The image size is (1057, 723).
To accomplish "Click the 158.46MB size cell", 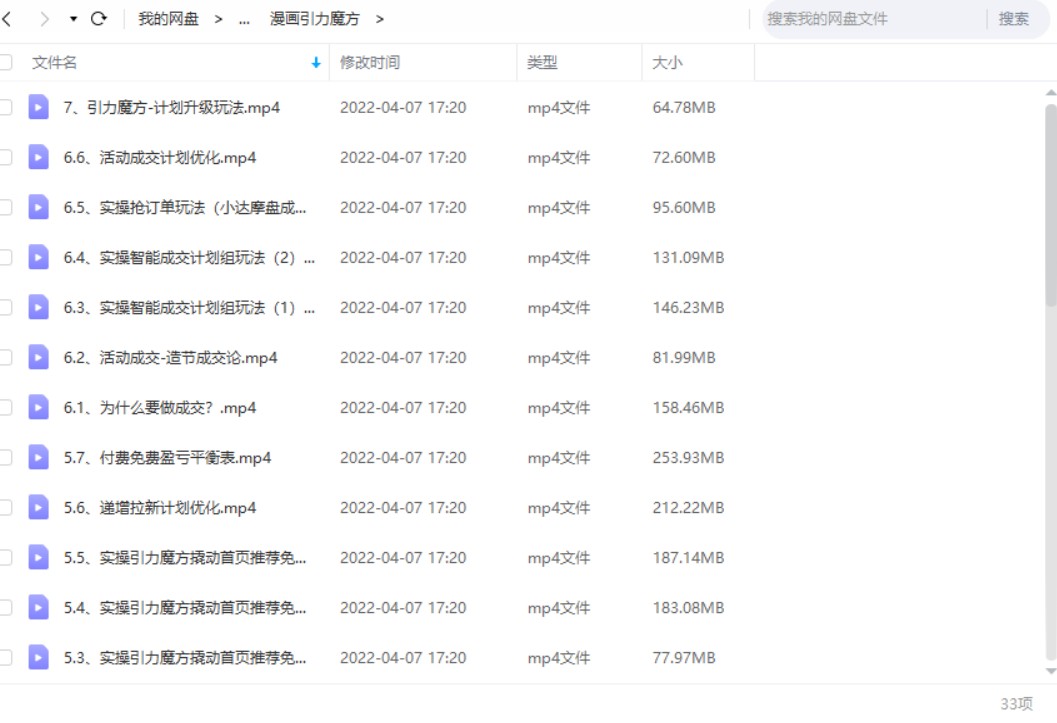I will pos(688,408).
